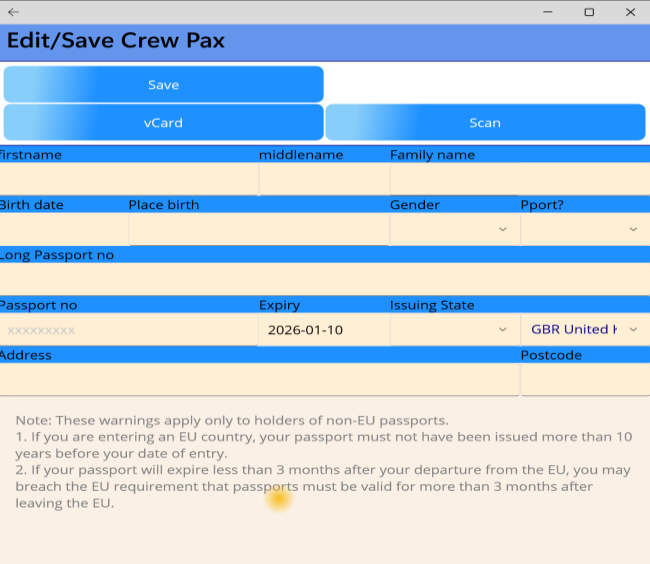The image size is (650, 564).
Task: Click the Birth date field
Action: click(x=64, y=229)
